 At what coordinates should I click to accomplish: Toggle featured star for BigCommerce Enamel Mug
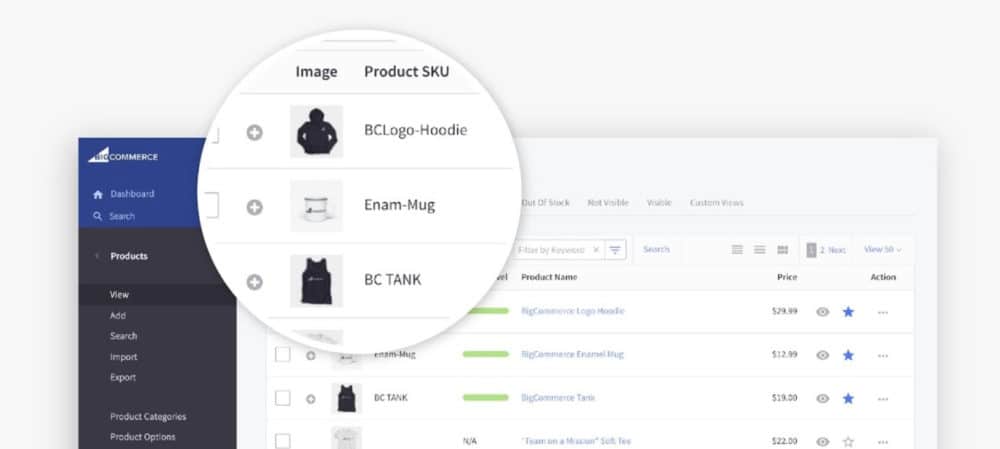848,355
